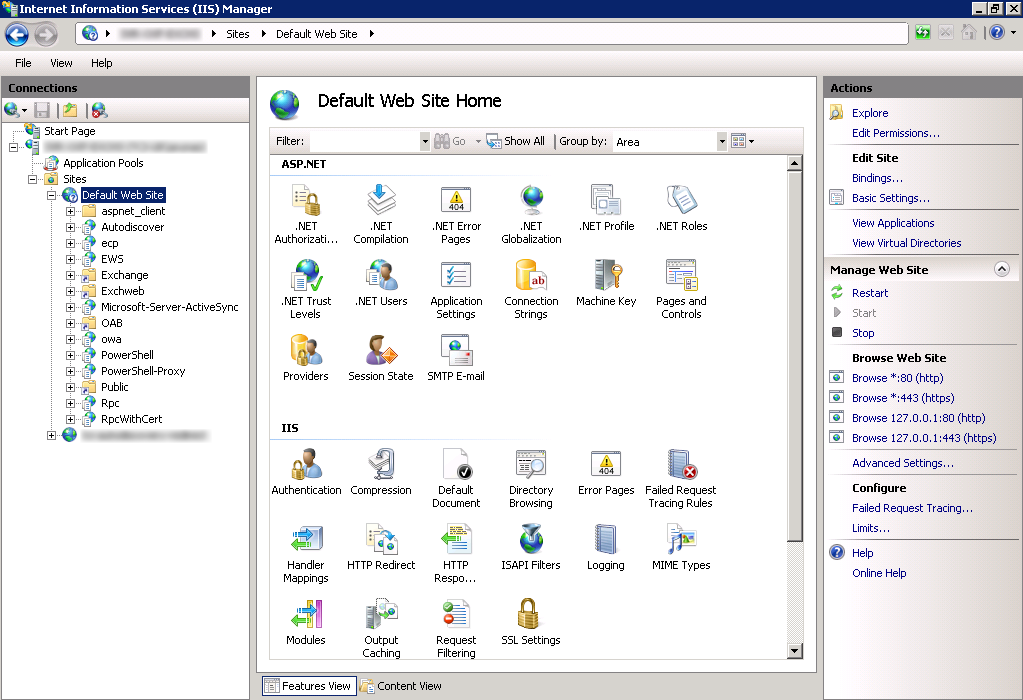1023x700 pixels.
Task: Select Application Pools in Connections tree
Action: (x=102, y=163)
